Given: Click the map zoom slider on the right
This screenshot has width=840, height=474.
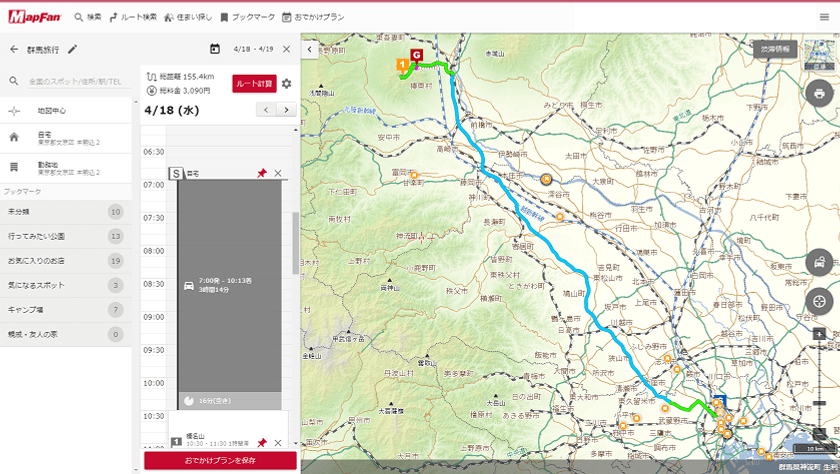Looking at the screenshot, I should click(x=819, y=380).
